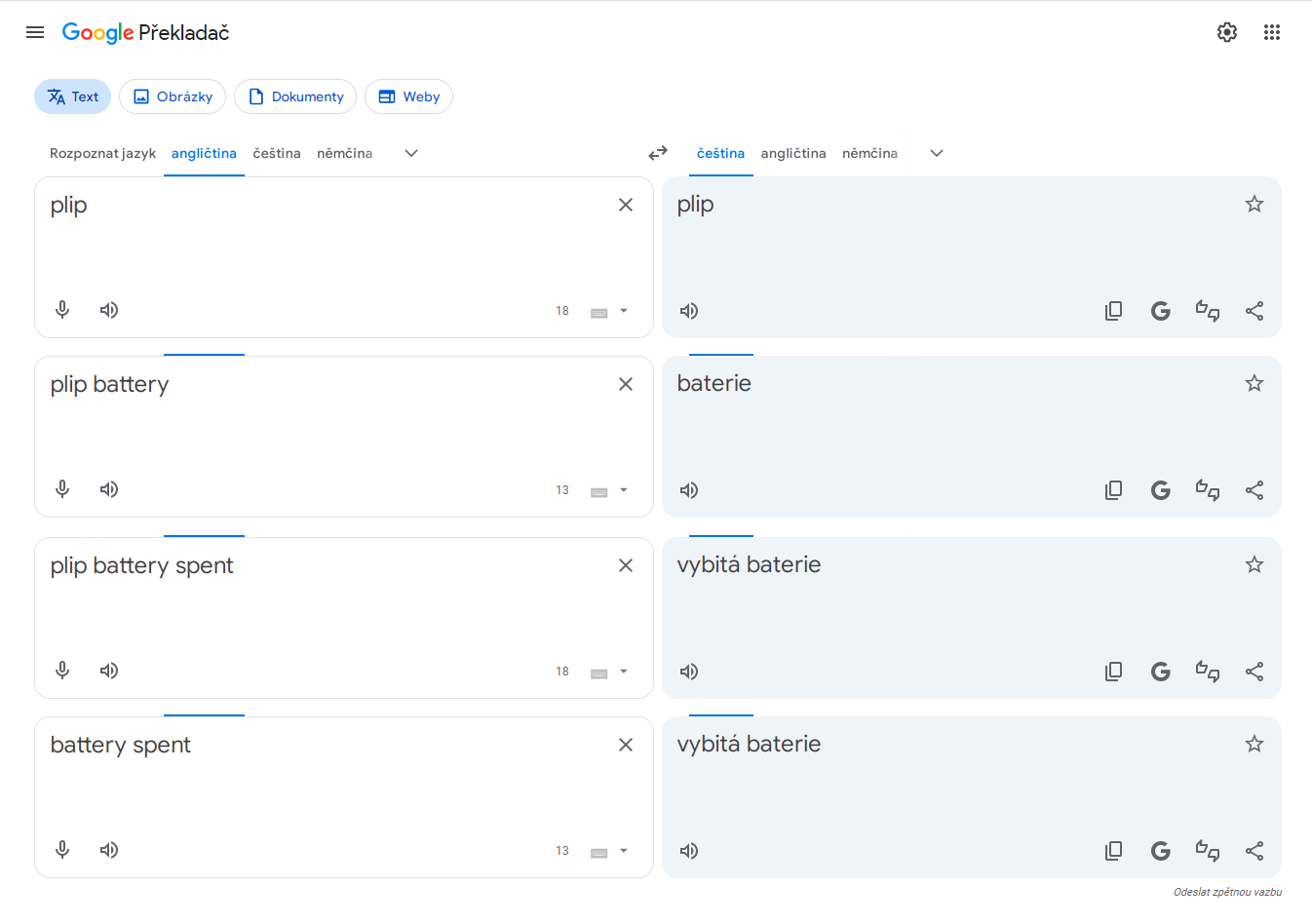Rate the 'plip battery spent' translation
Image resolution: width=1312 pixels, height=924 pixels.
[x=1208, y=672]
